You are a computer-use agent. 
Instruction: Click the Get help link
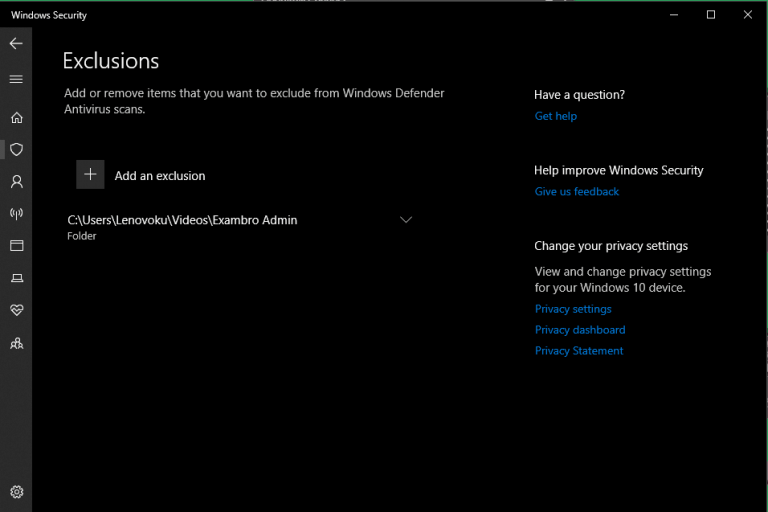pyautogui.click(x=555, y=116)
